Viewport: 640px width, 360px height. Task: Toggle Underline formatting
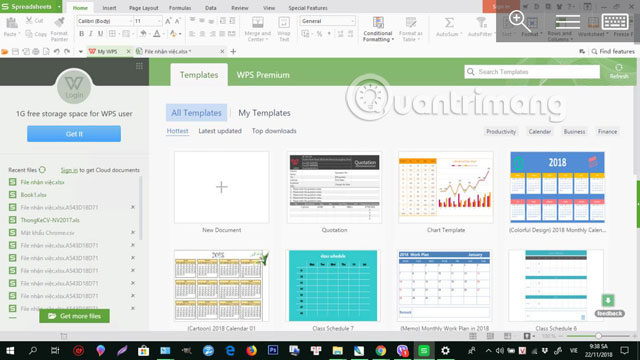(100, 34)
